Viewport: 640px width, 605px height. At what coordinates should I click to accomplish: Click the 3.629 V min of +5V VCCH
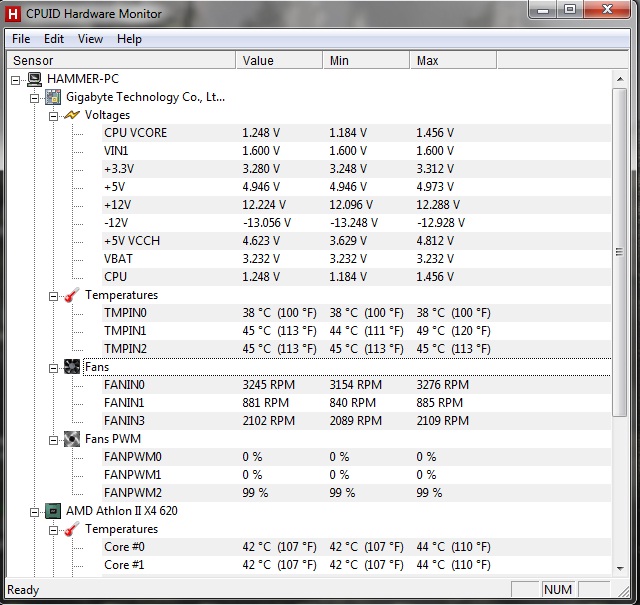(x=348, y=241)
